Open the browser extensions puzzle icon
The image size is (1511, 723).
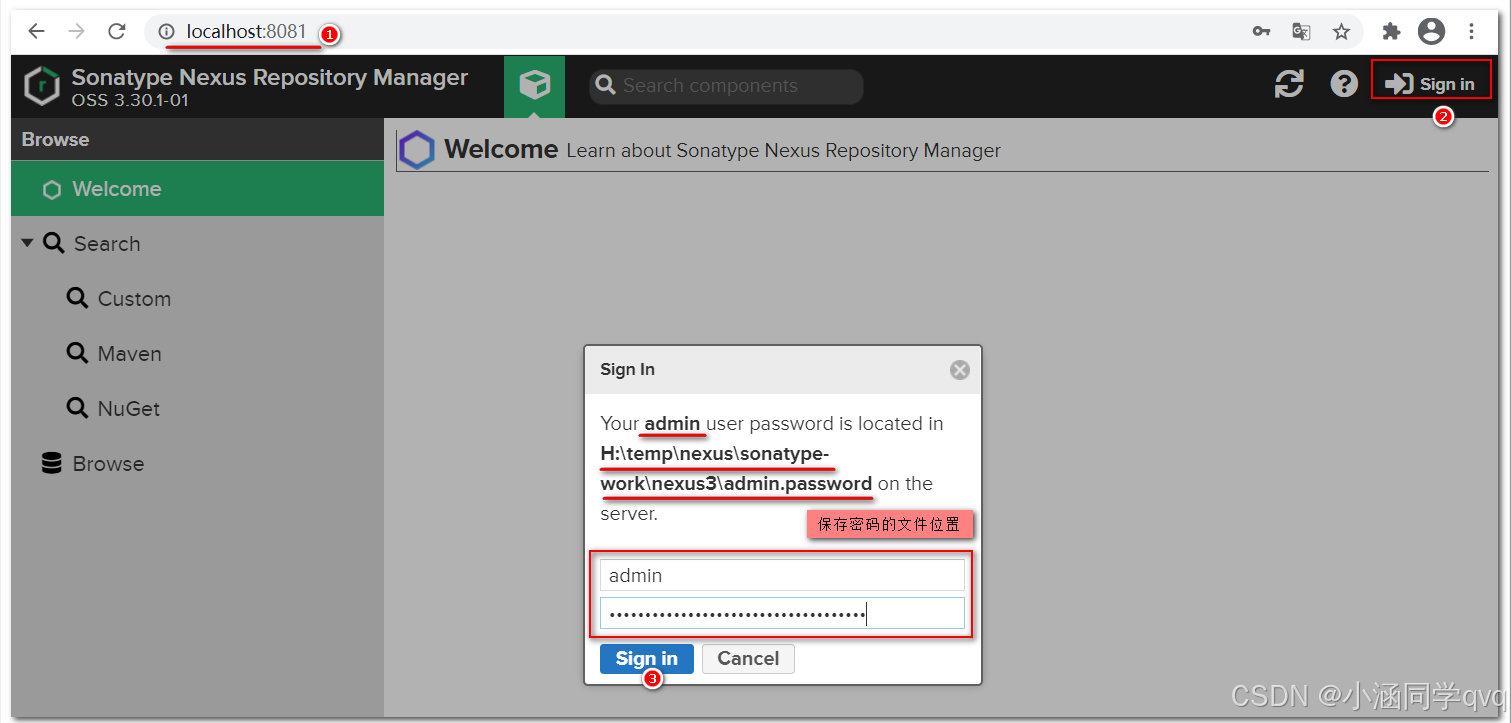click(1391, 32)
